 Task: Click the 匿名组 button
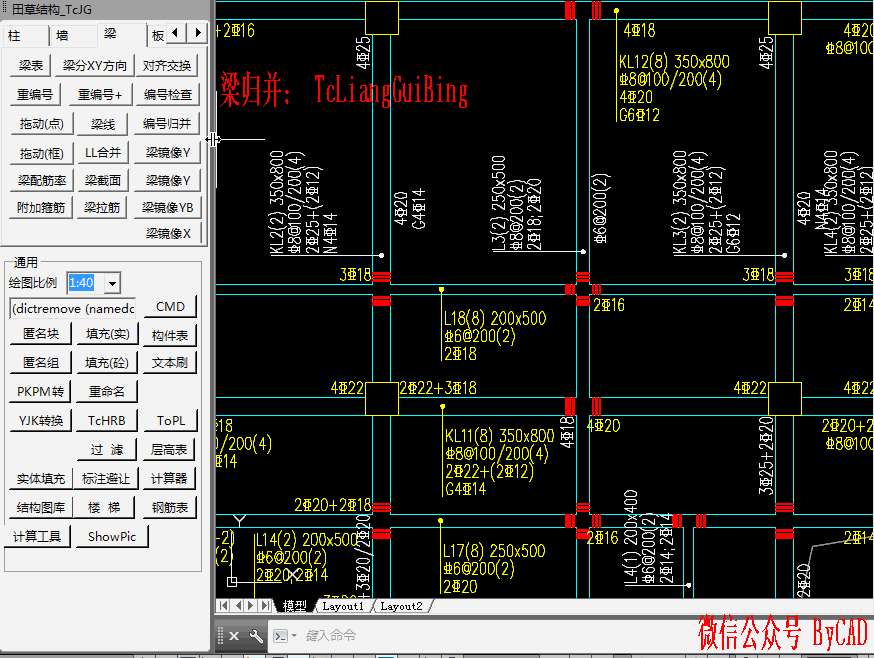pos(41,363)
